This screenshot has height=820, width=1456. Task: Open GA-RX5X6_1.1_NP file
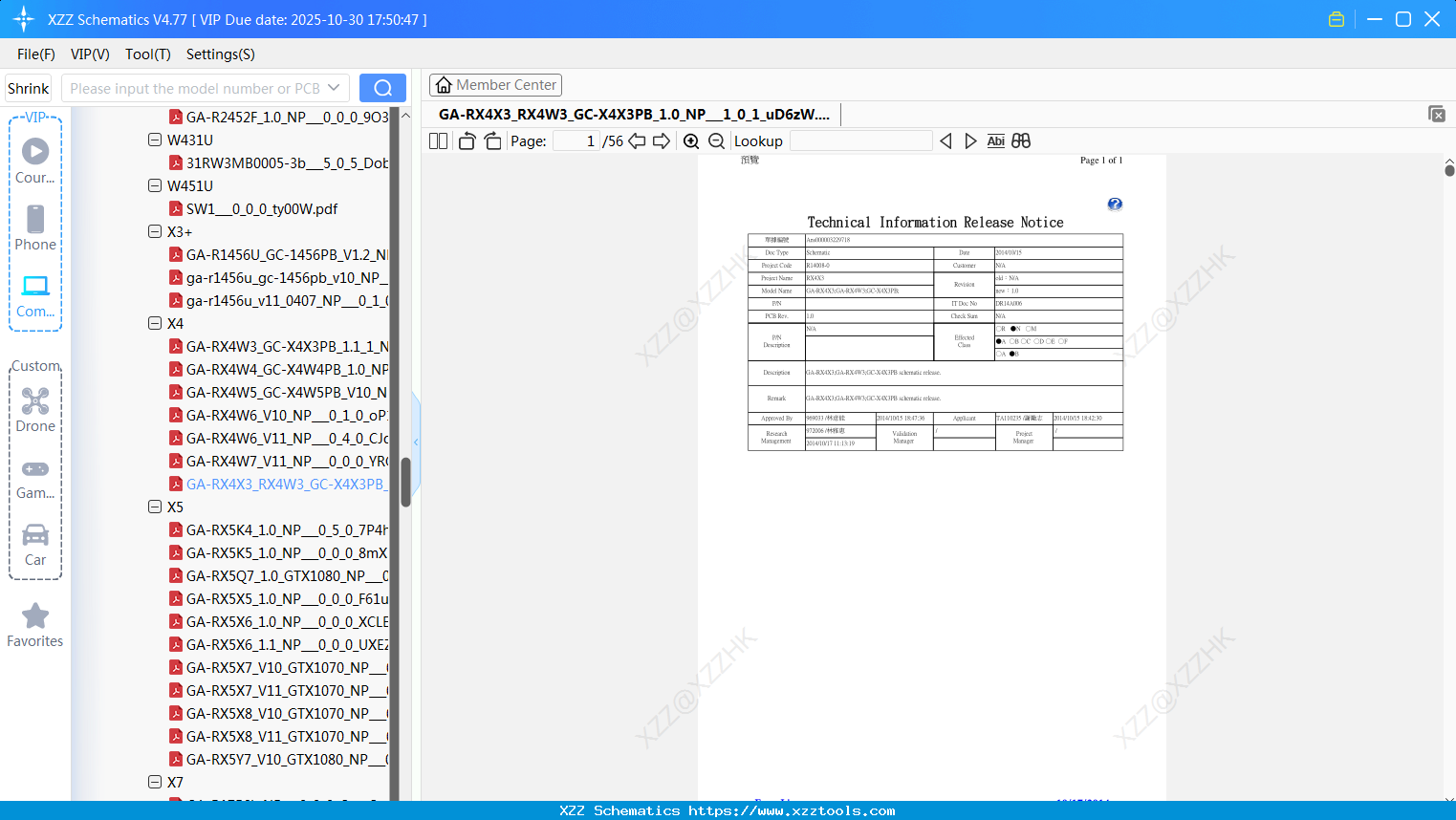click(288, 644)
